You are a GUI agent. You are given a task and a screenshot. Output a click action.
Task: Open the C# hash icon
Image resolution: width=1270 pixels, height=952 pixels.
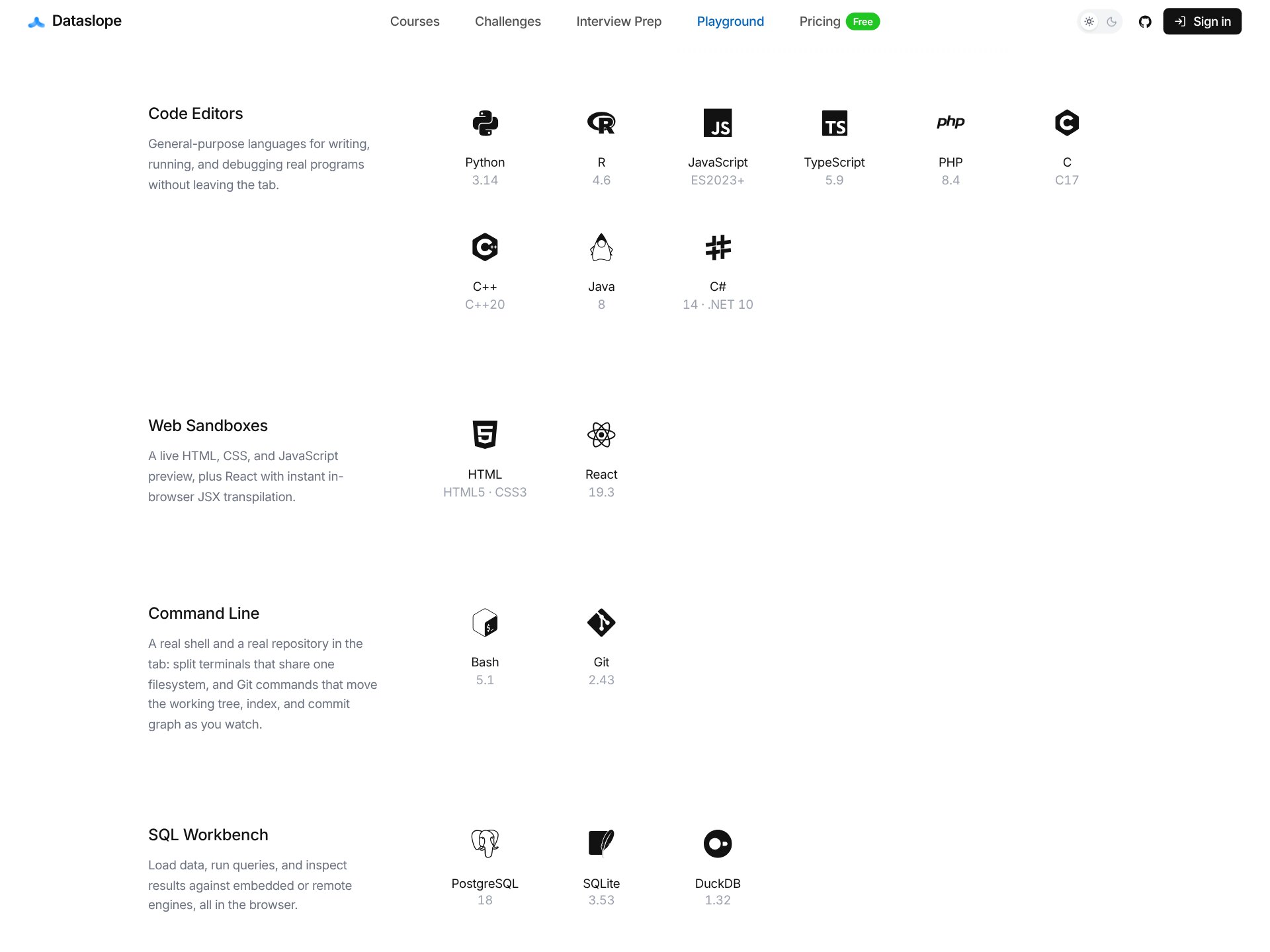(718, 247)
